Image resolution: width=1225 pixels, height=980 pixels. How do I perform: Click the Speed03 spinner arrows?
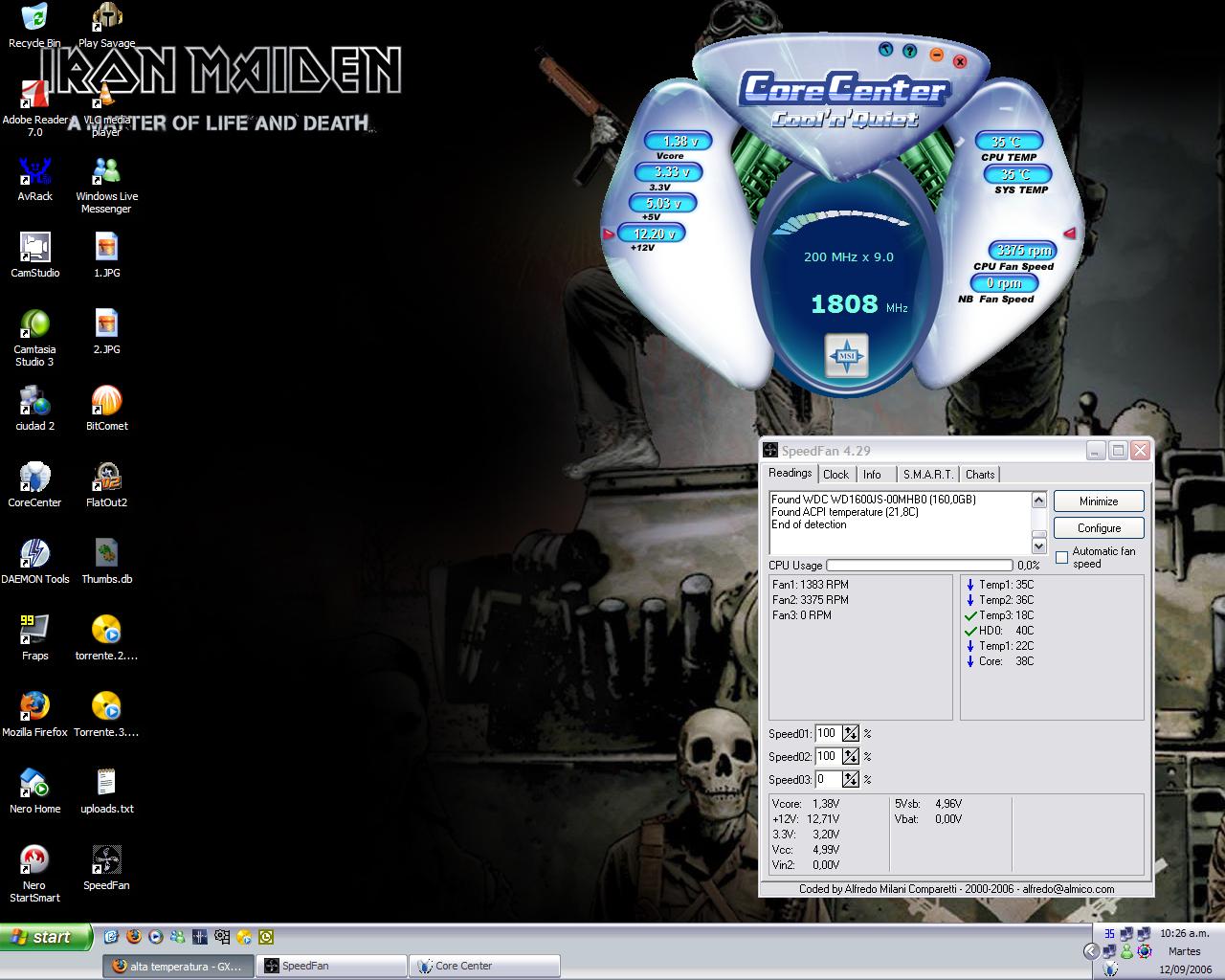851,780
